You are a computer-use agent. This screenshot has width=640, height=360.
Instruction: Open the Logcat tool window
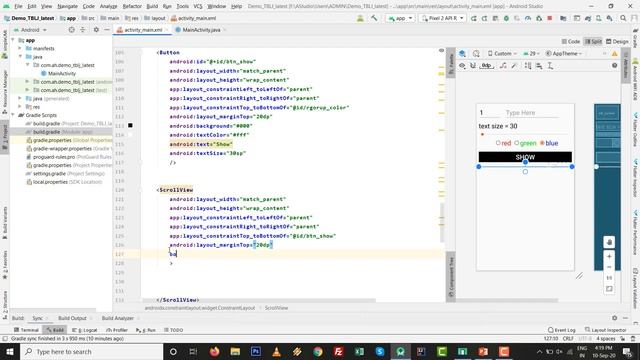(84, 330)
